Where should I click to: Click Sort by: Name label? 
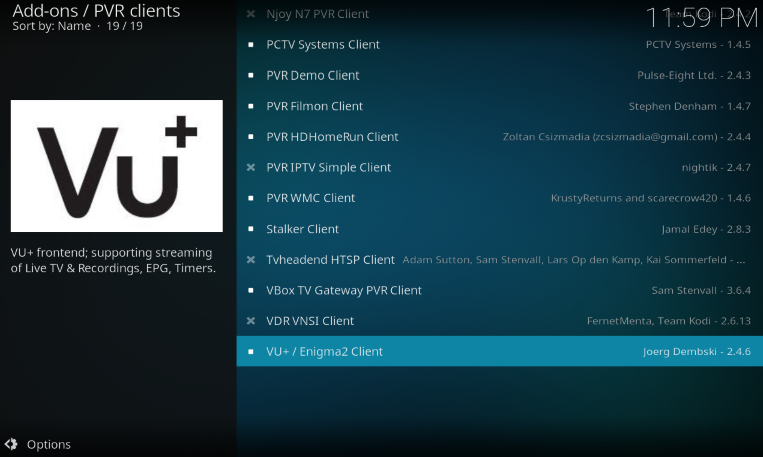click(x=52, y=26)
